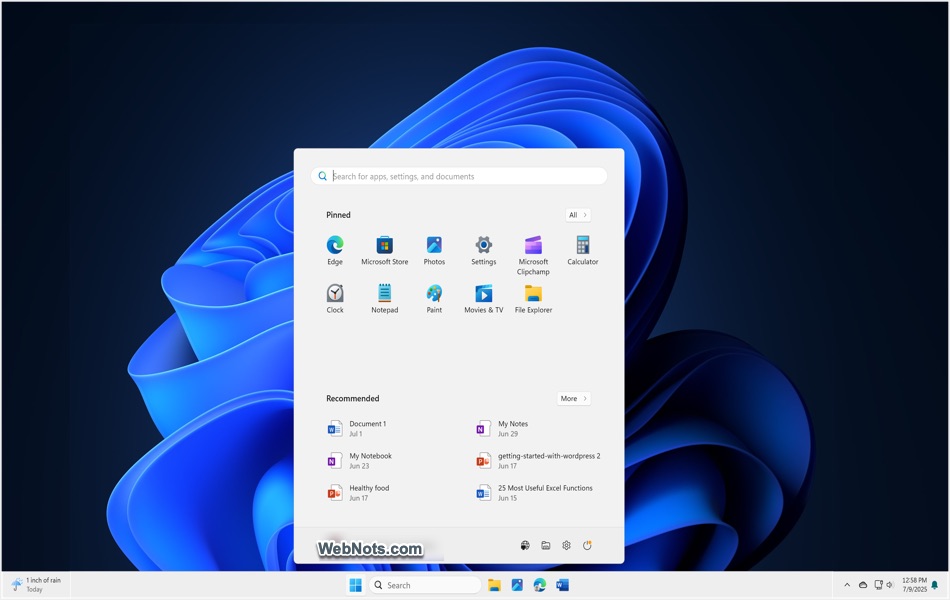Open the Clock app
The height and width of the screenshot is (600, 950).
(x=335, y=299)
